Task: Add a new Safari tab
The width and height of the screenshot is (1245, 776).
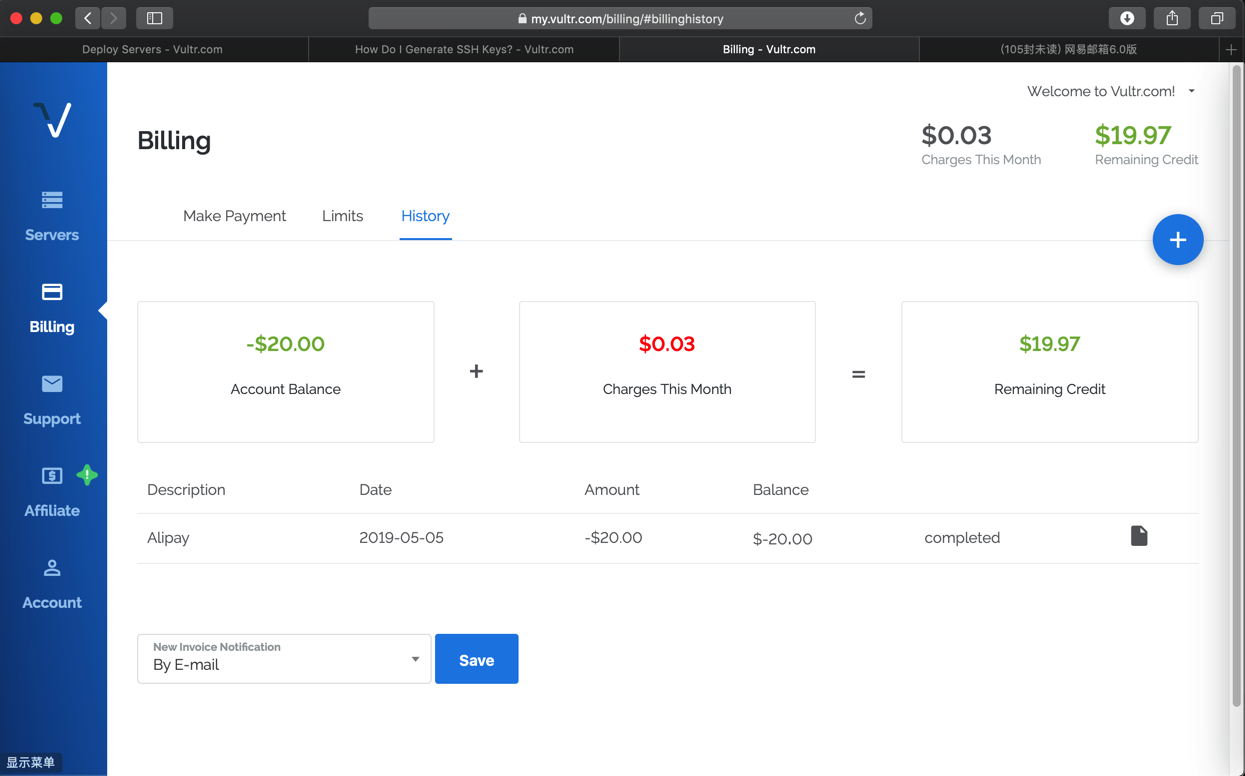Action: (1231, 49)
